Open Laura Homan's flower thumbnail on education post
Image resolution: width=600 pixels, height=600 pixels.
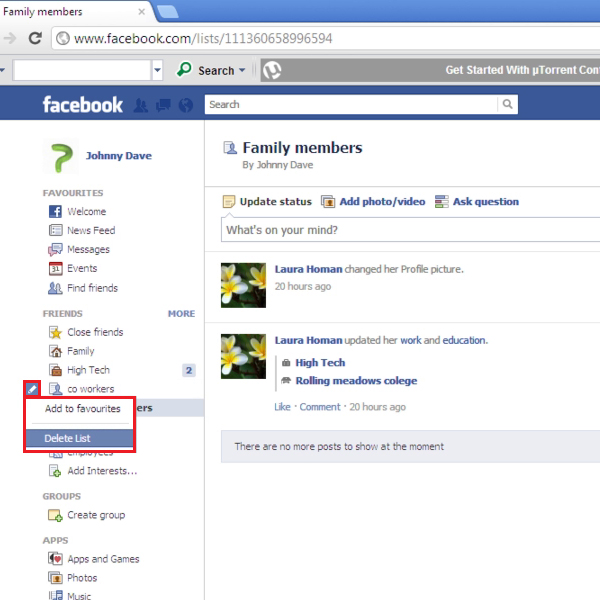[243, 356]
